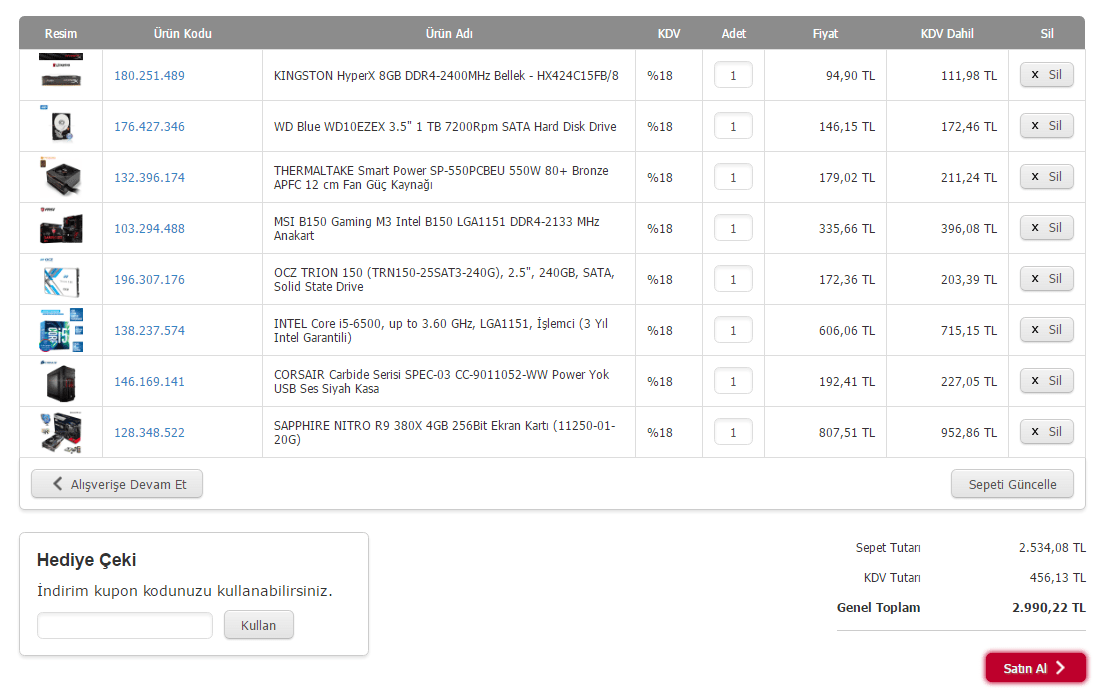Click the Kingston HyperX RAM product thumbnail
The width and height of the screenshot is (1106, 690).
tap(61, 70)
